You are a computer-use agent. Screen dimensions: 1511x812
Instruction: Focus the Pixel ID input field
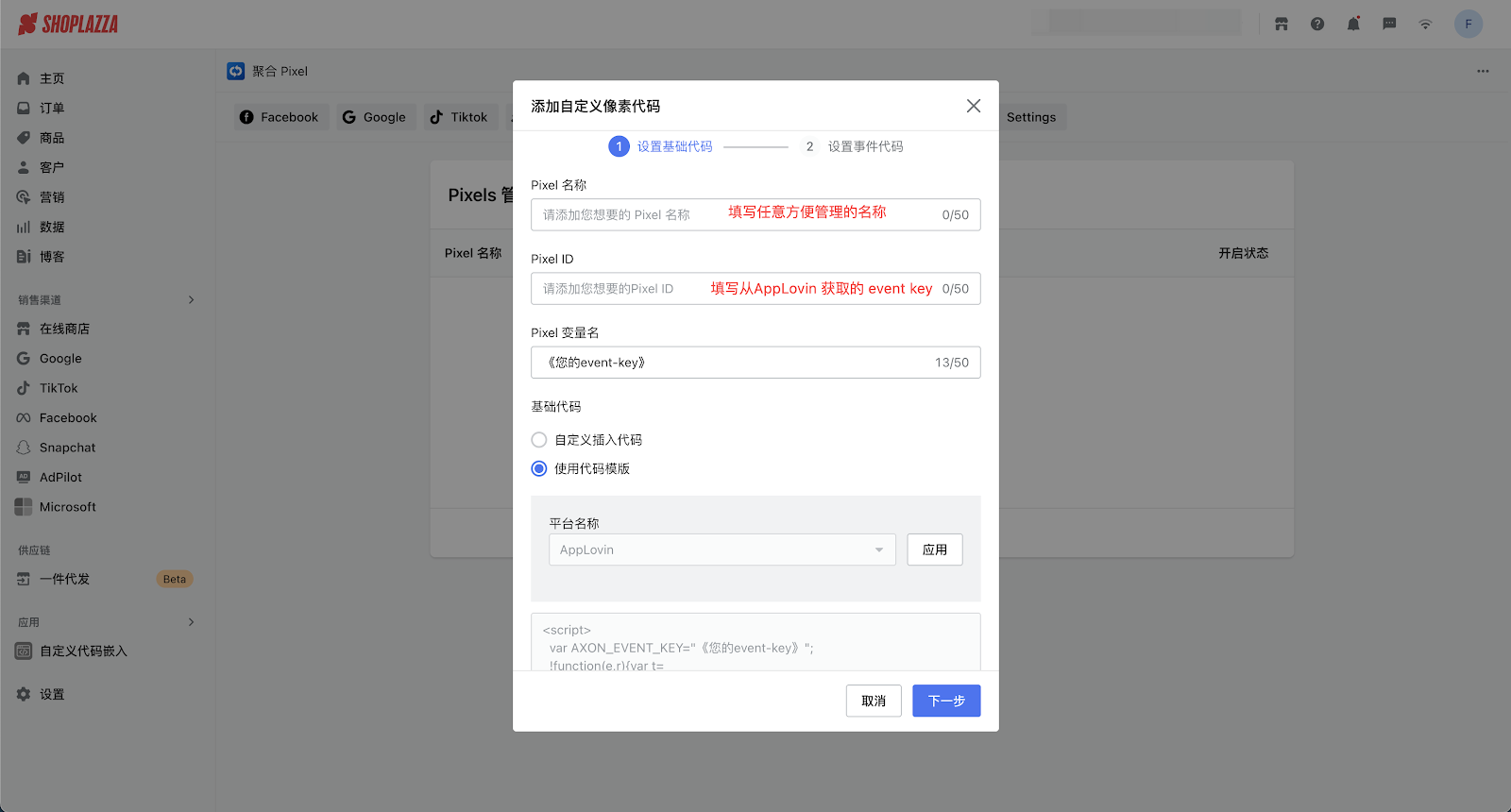click(755, 288)
